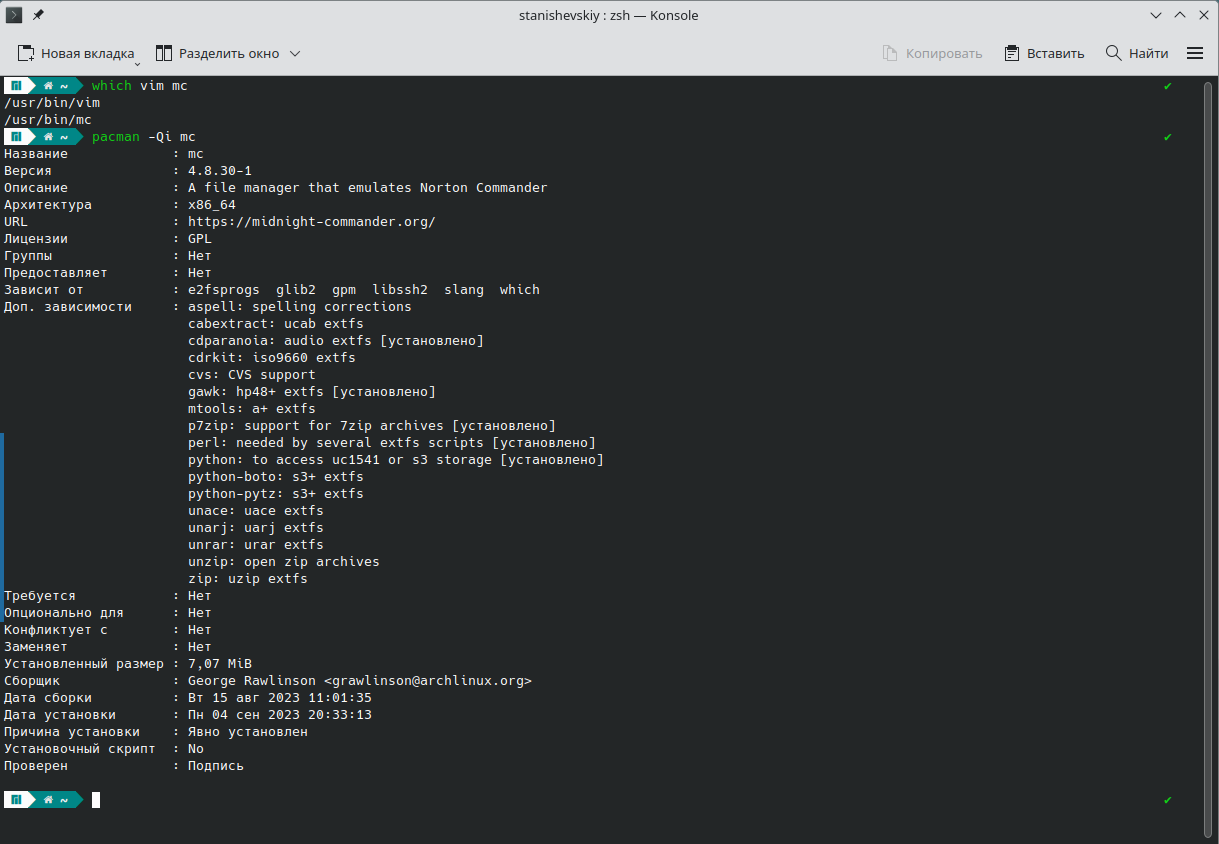Maximize the Konsole window
The height and width of the screenshot is (844, 1219).
click(x=1179, y=15)
